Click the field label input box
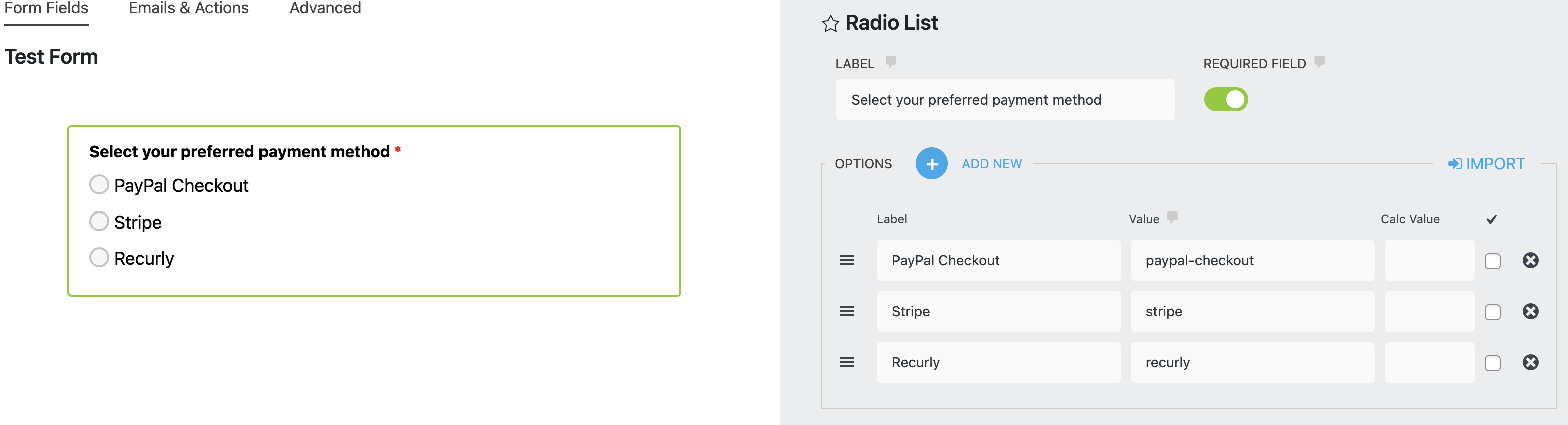Image resolution: width=1568 pixels, height=425 pixels. 1004,99
